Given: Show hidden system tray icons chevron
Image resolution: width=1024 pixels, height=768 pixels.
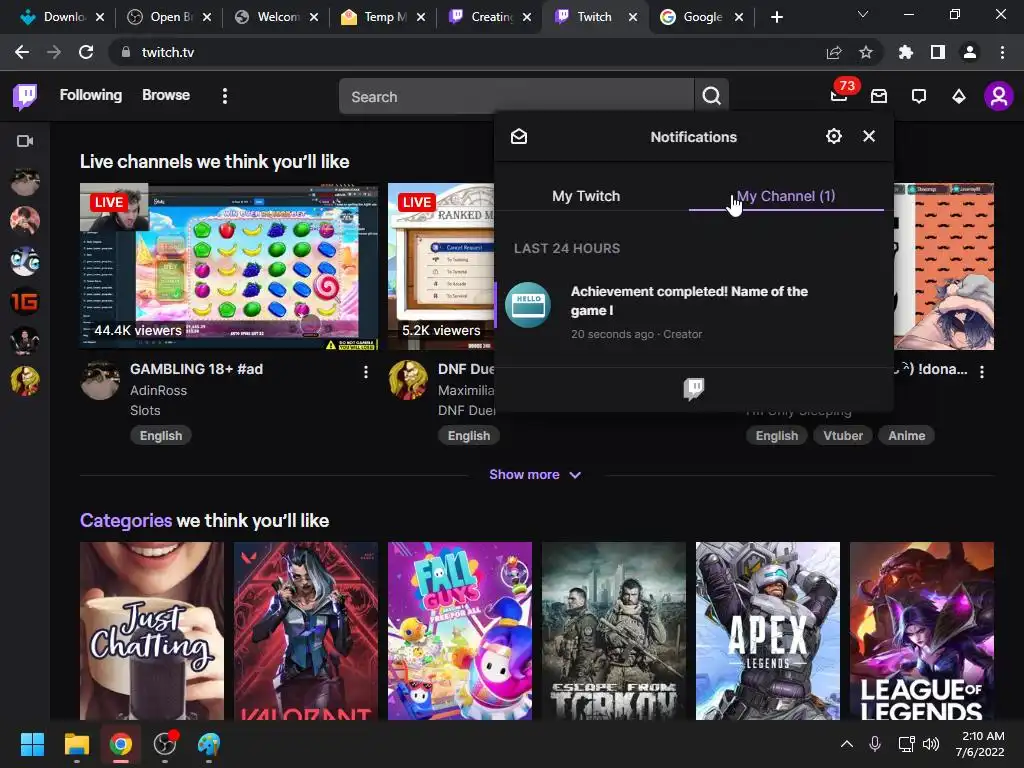Looking at the screenshot, I should [847, 744].
